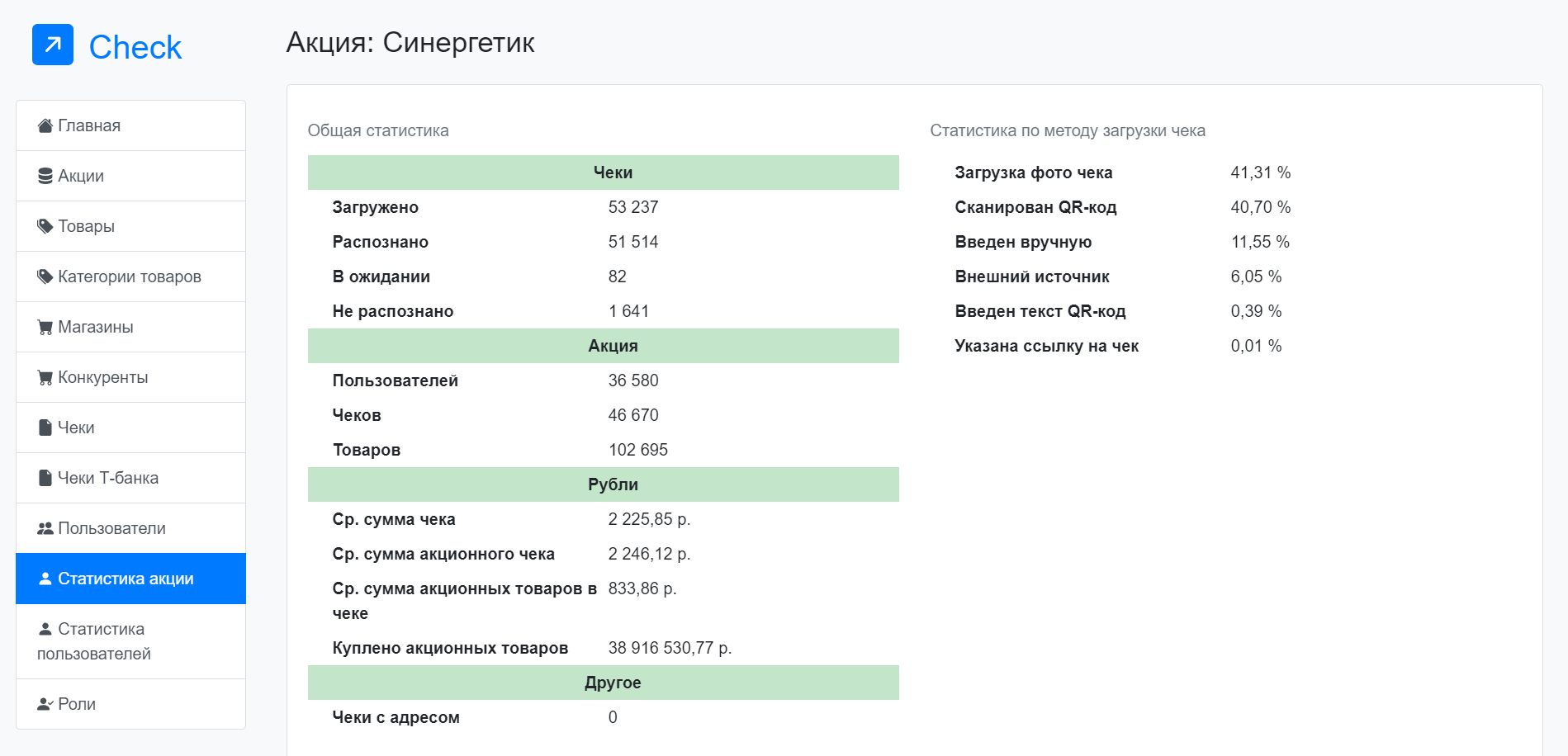Viewport: 1568px width, 756px height.
Task: Click the people icon beside Пользователи
Action: coord(45,528)
